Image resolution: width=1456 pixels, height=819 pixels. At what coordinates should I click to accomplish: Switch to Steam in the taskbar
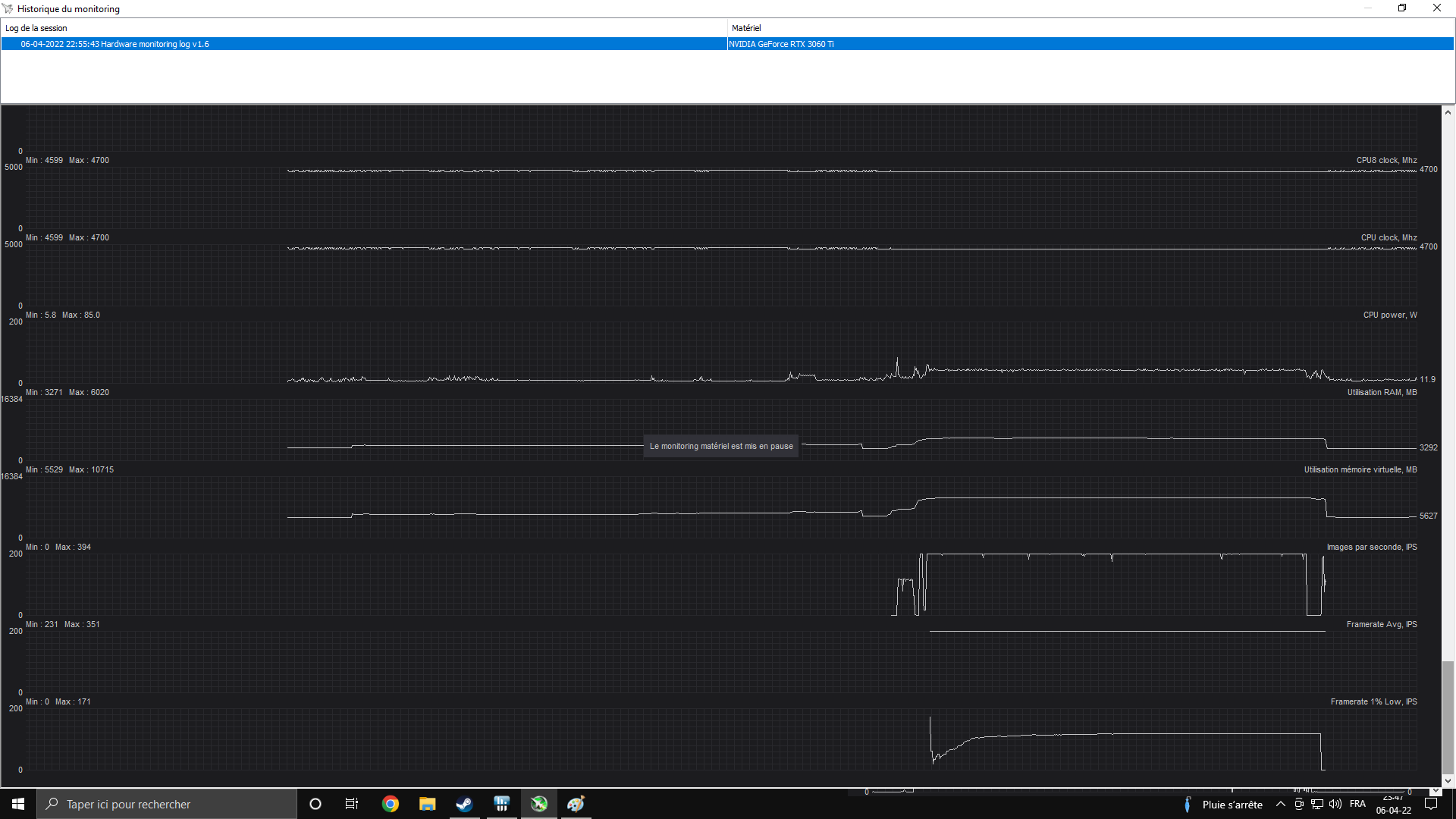pyautogui.click(x=464, y=804)
